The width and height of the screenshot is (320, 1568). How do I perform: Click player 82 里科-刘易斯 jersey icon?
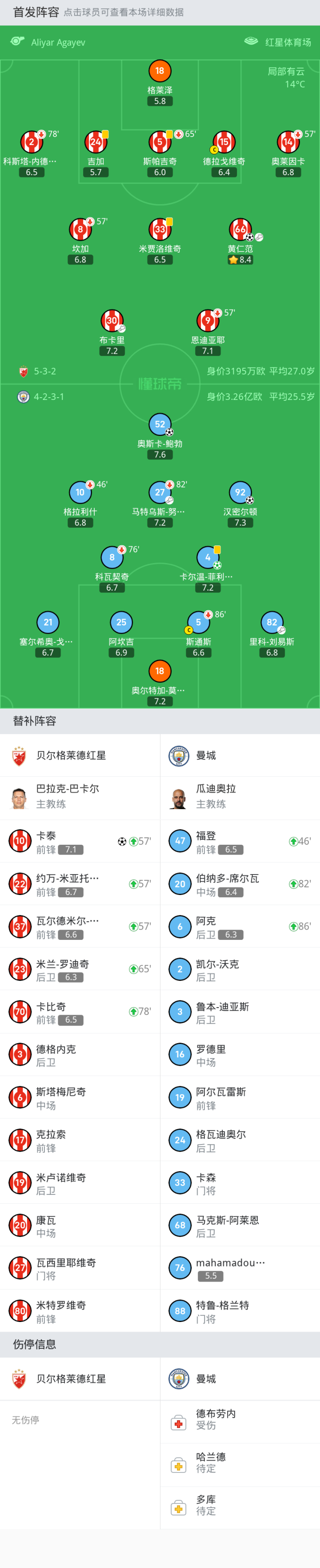[x=272, y=622]
